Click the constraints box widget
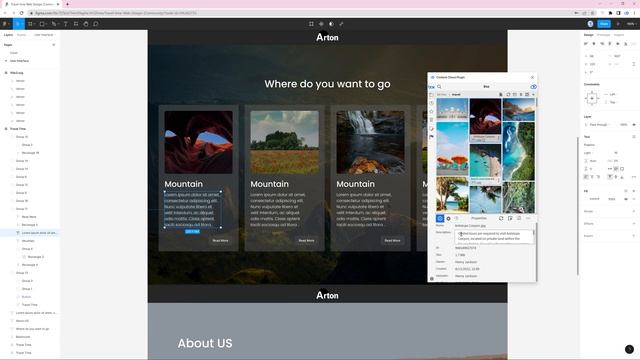Viewport: 640px width, 360px height. (592, 98)
